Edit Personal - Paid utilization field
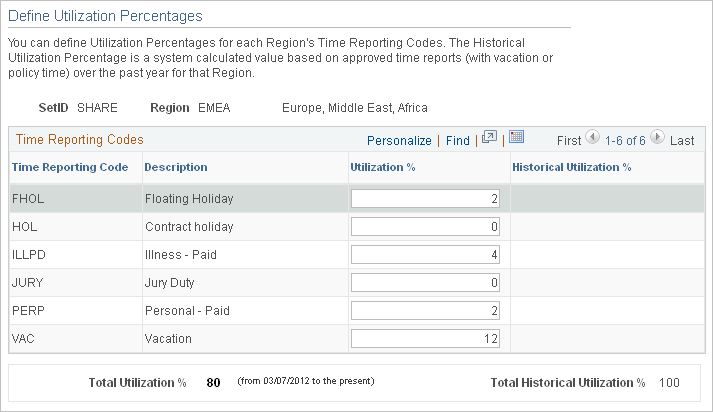This screenshot has height=412, width=713. click(426, 311)
